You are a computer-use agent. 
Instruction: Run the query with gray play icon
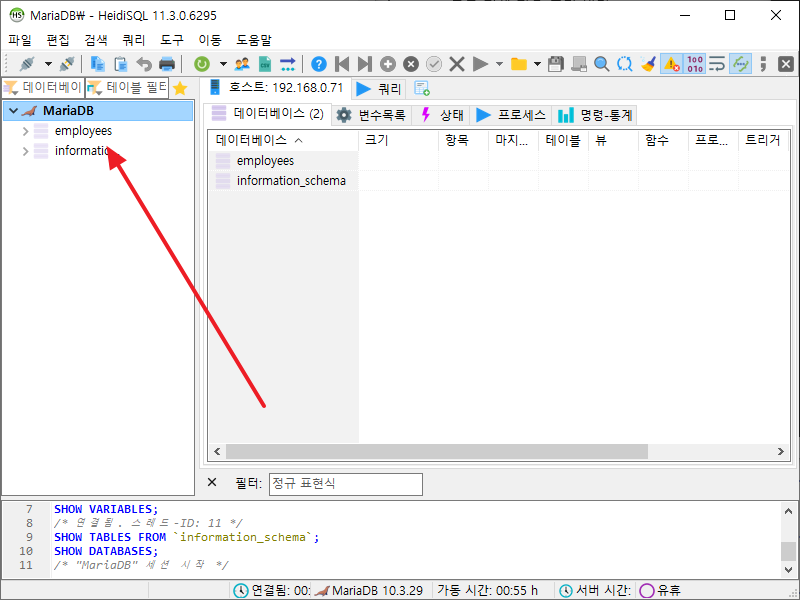[x=480, y=64]
